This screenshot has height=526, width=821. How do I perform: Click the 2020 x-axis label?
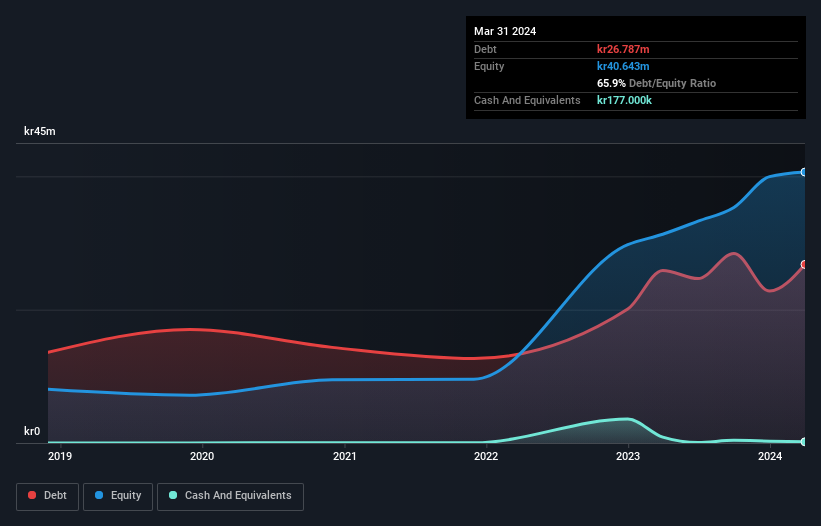point(202,456)
